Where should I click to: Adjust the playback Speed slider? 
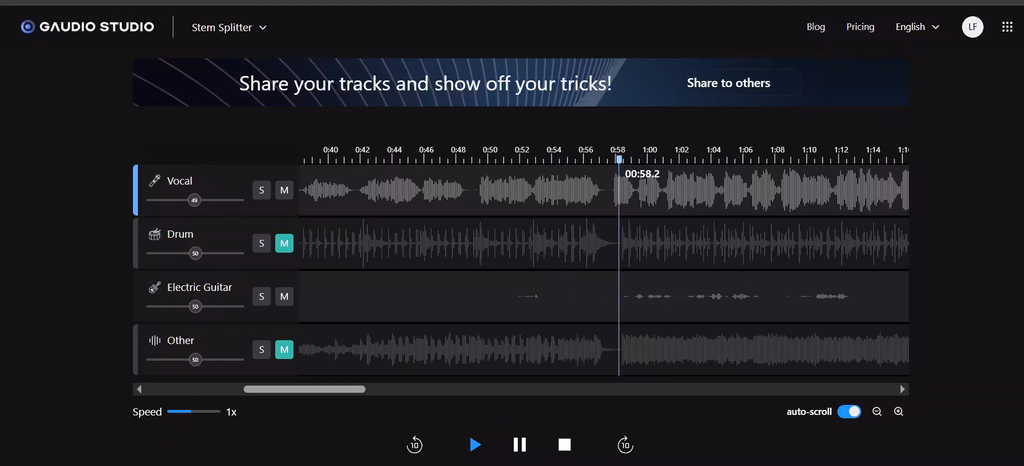click(193, 412)
